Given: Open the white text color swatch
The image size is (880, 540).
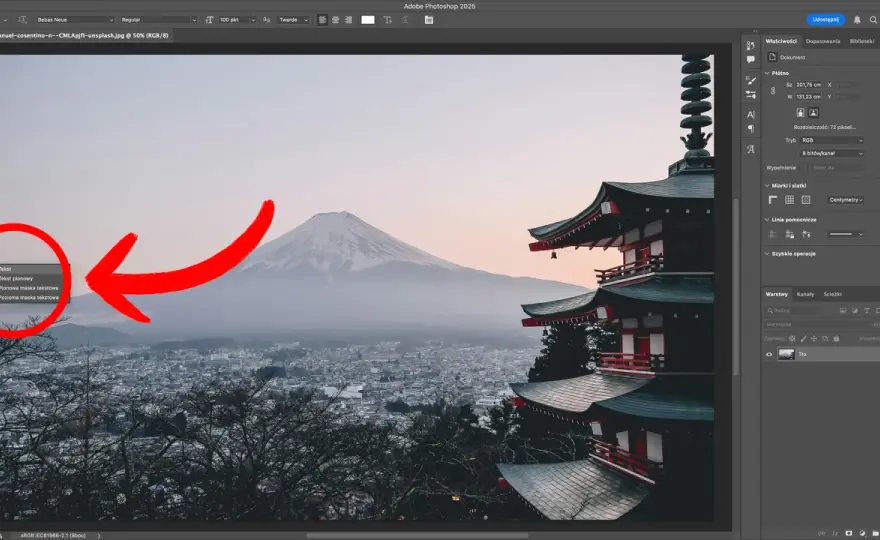Looking at the screenshot, I should point(368,20).
